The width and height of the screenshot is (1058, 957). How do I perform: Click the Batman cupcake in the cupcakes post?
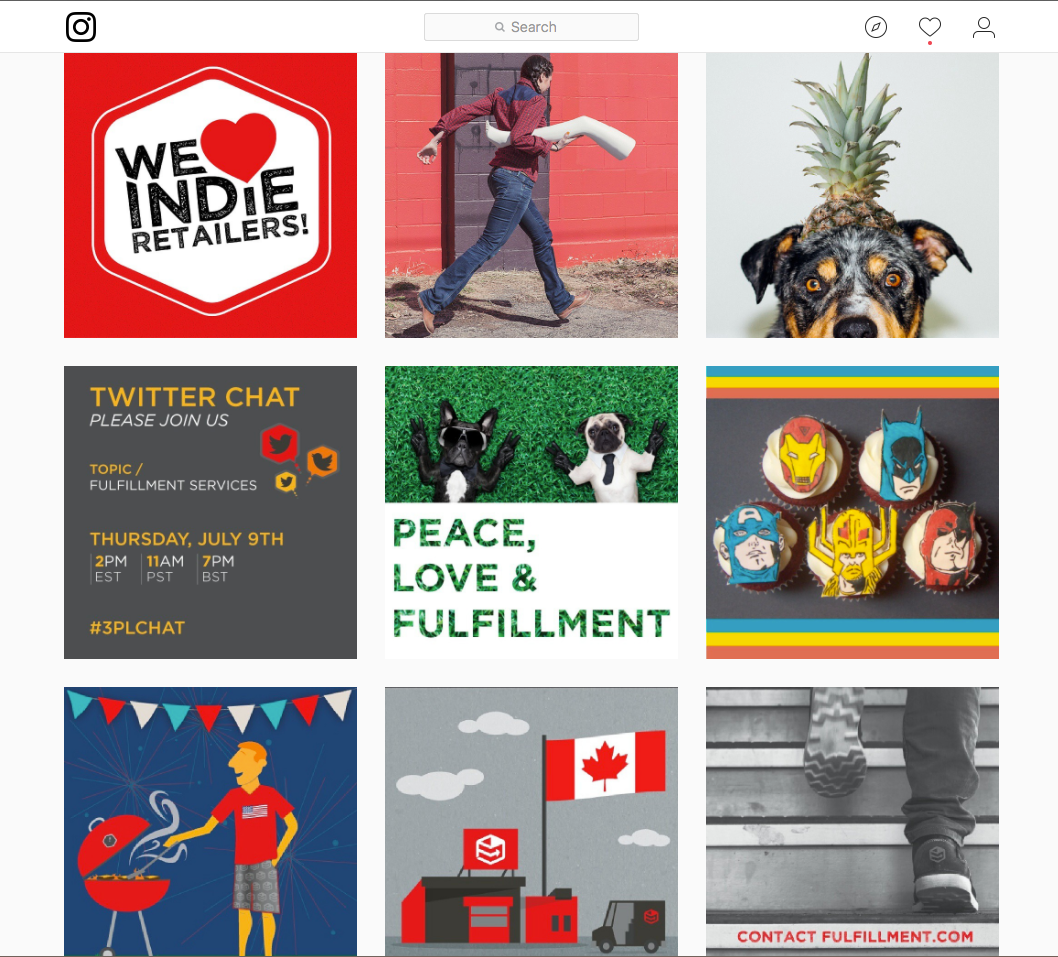[903, 458]
